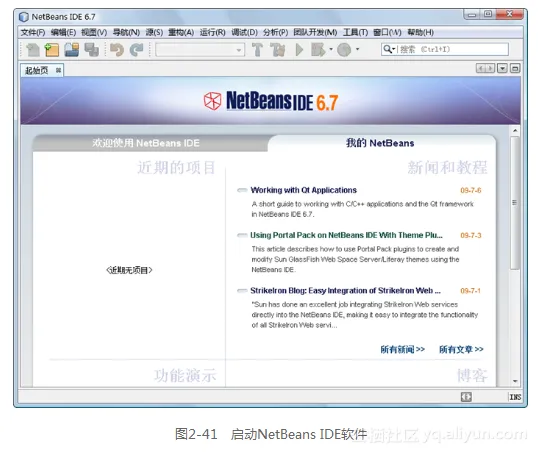Open the profile button dropdown arrow
The image size is (538, 454).
358,49
